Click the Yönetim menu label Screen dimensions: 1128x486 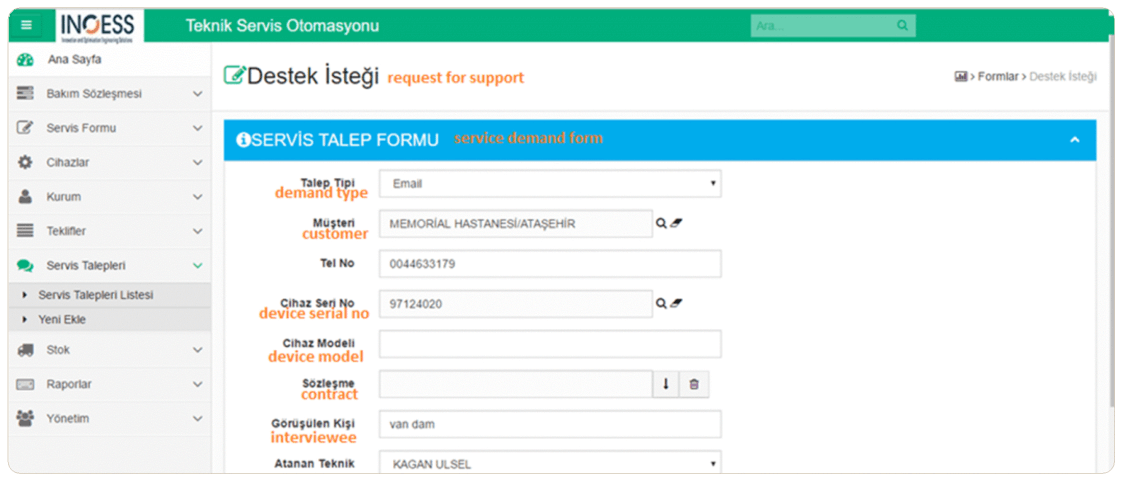point(68,418)
